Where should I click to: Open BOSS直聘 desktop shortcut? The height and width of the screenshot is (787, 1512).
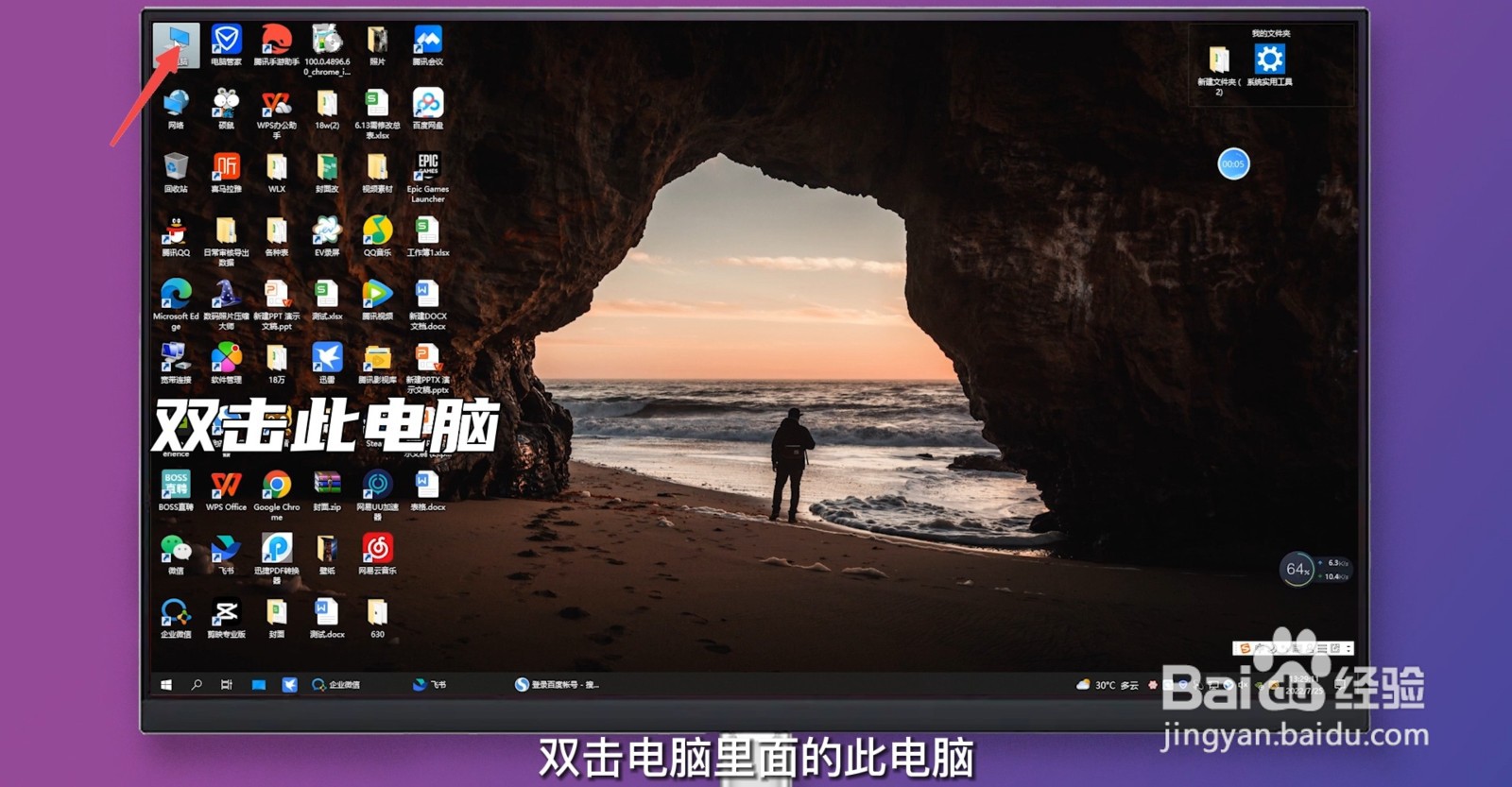click(x=176, y=490)
